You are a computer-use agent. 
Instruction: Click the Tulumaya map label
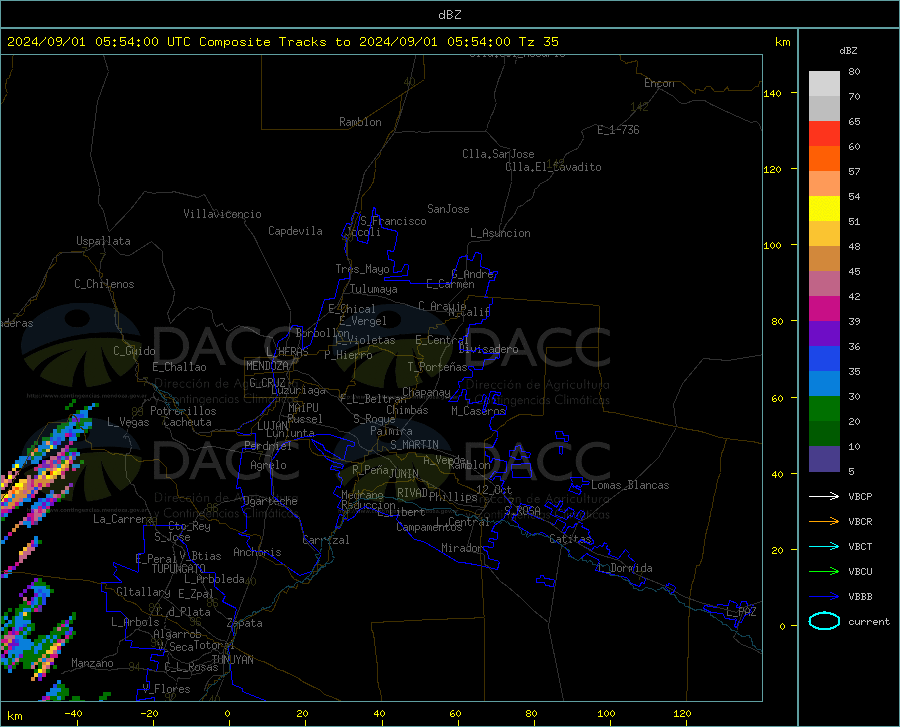(x=374, y=289)
